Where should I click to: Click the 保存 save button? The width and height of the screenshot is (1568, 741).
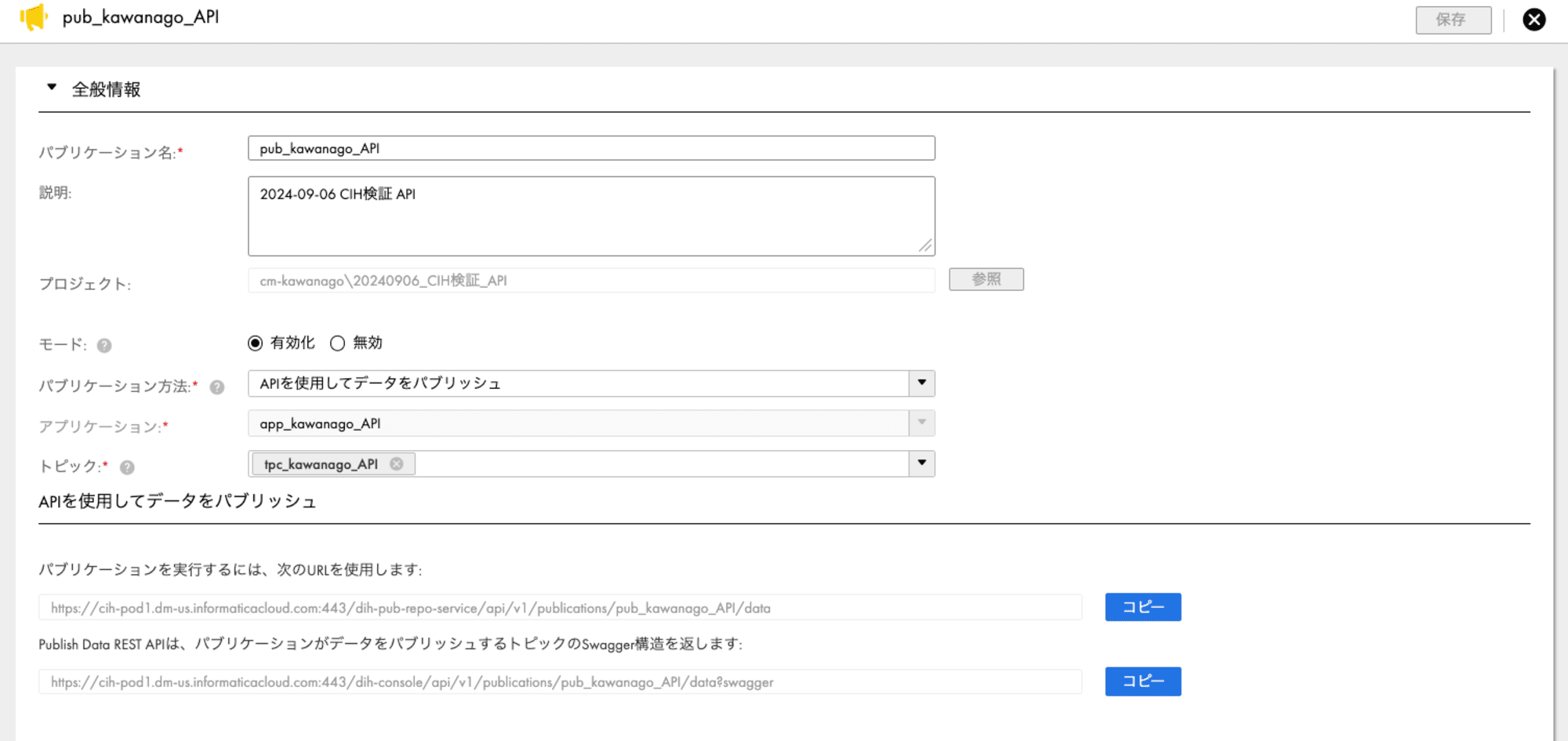click(1453, 20)
